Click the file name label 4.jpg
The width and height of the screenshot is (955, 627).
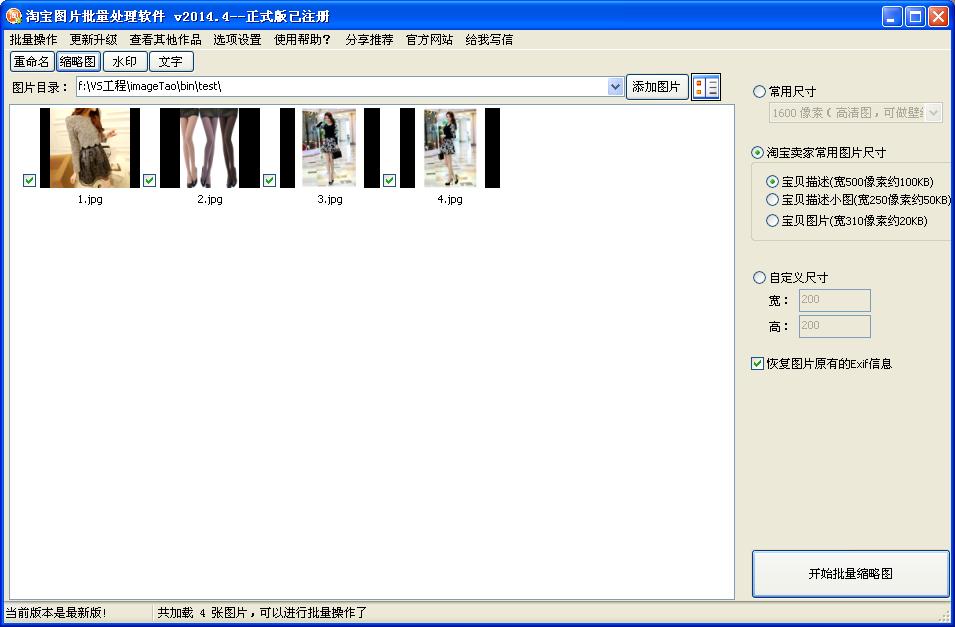click(x=449, y=199)
